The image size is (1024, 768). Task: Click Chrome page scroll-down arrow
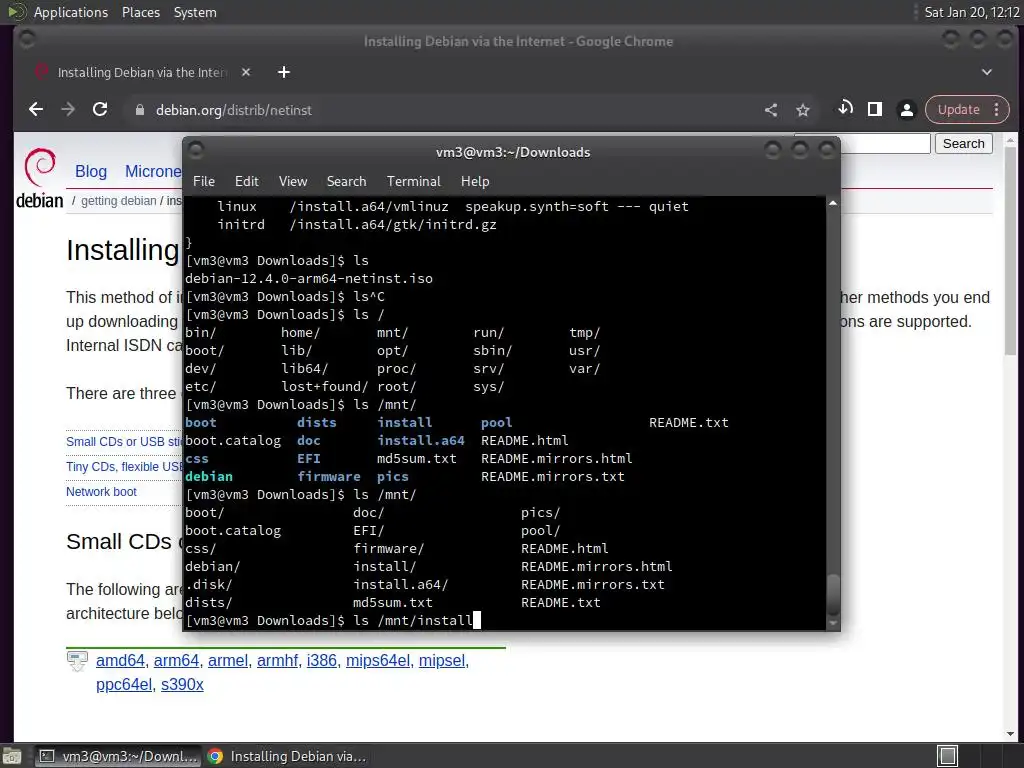click(1010, 735)
